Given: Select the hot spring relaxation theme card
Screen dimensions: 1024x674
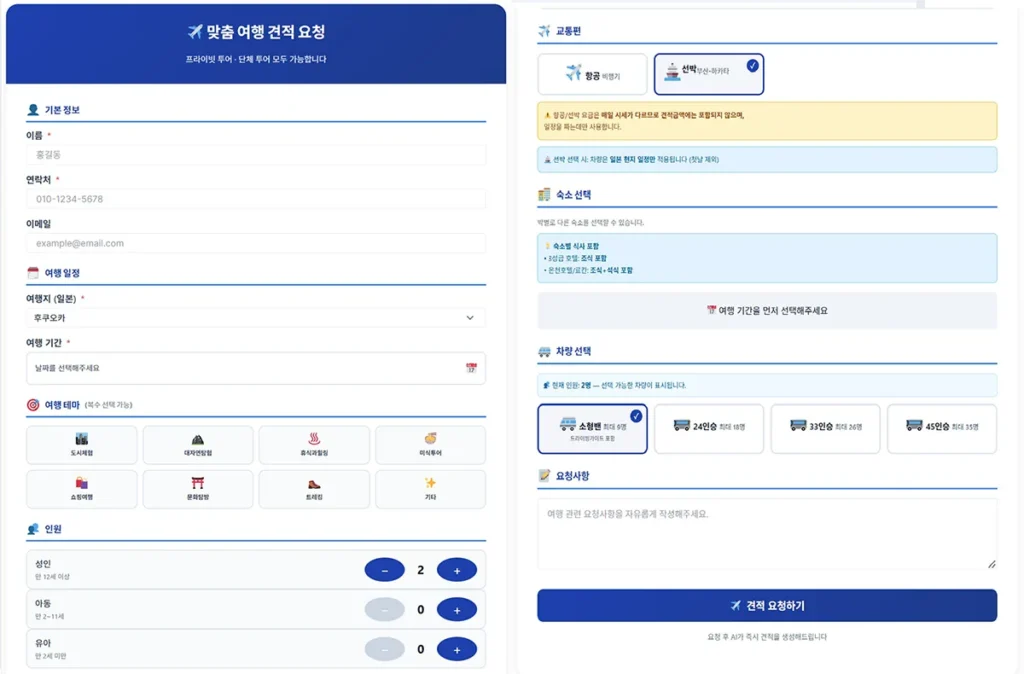Looking at the screenshot, I should point(314,445).
